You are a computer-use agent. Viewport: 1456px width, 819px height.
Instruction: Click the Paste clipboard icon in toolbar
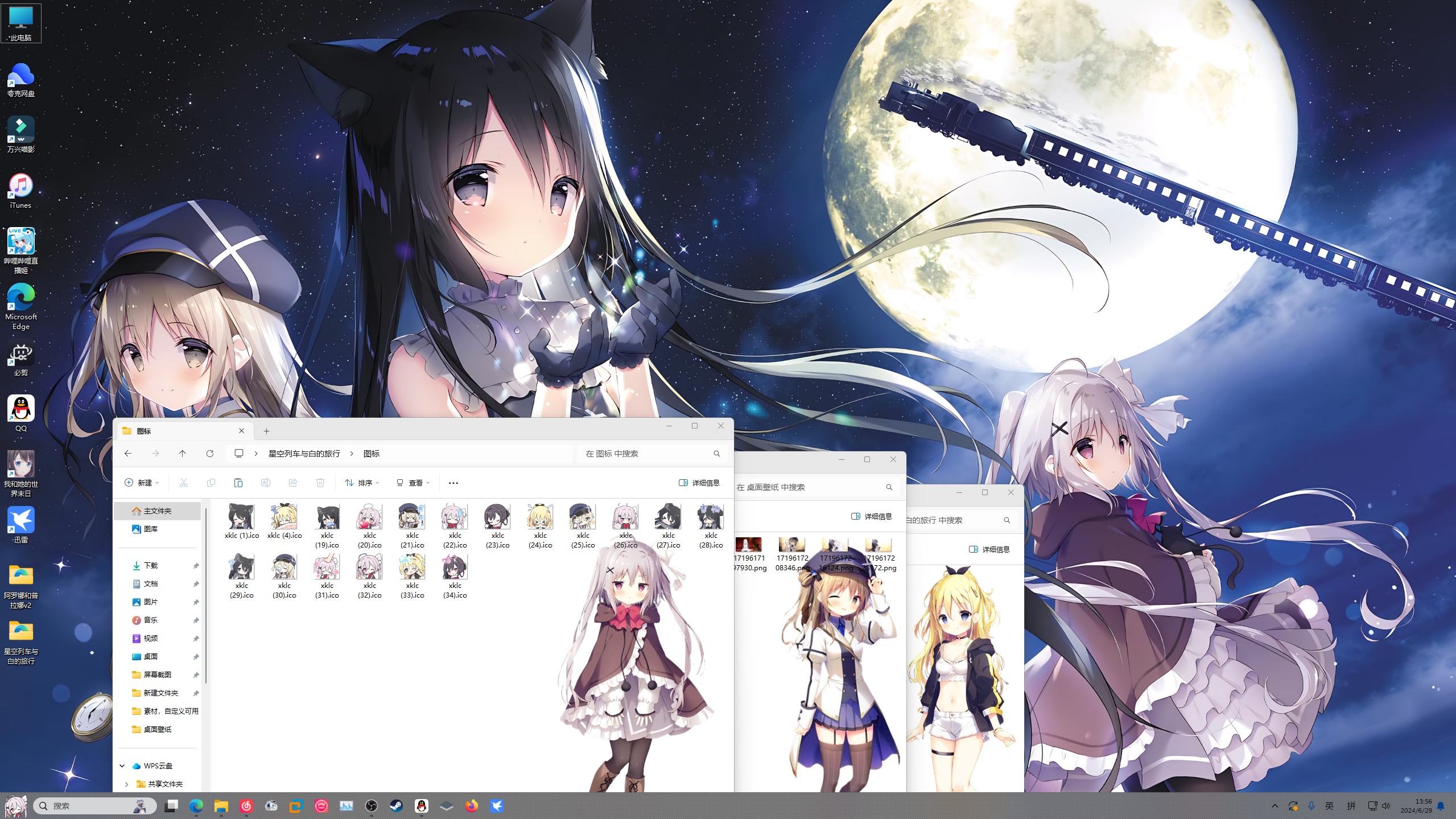238,483
